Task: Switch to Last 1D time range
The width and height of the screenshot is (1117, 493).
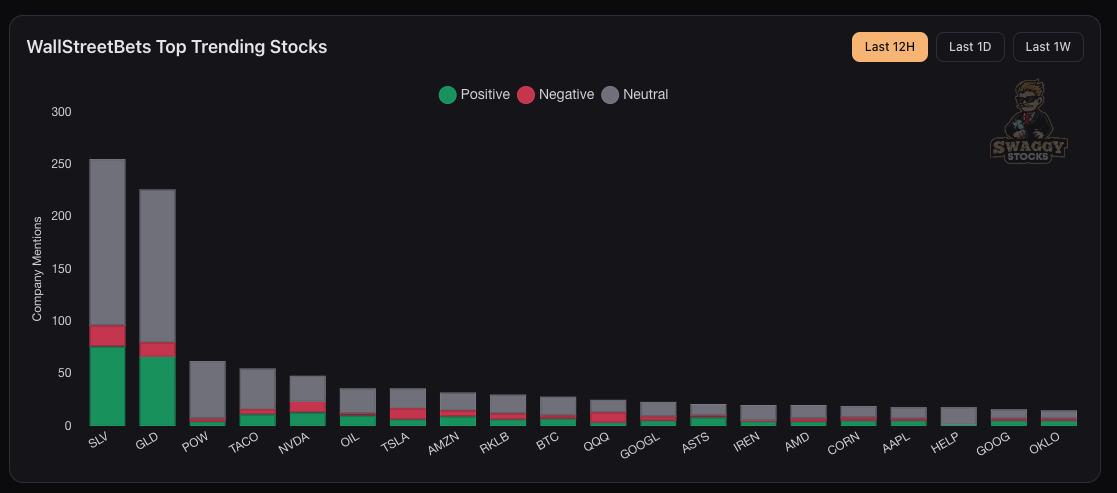Action: coord(970,47)
